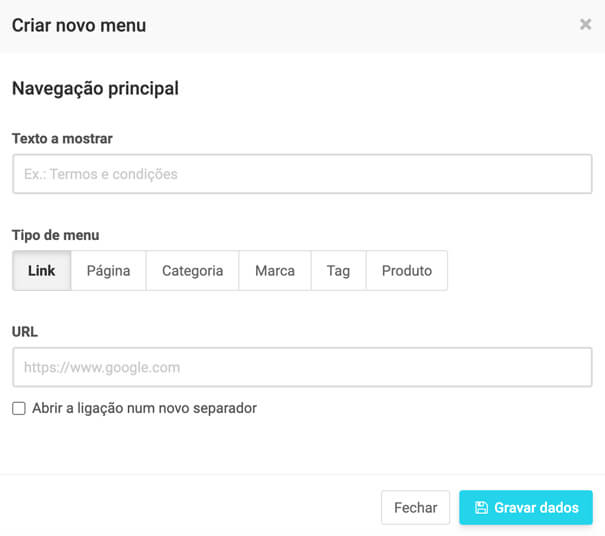Screen dimensions: 605x536
Task: Focus the Texto a mostrar input field
Action: click(x=302, y=174)
